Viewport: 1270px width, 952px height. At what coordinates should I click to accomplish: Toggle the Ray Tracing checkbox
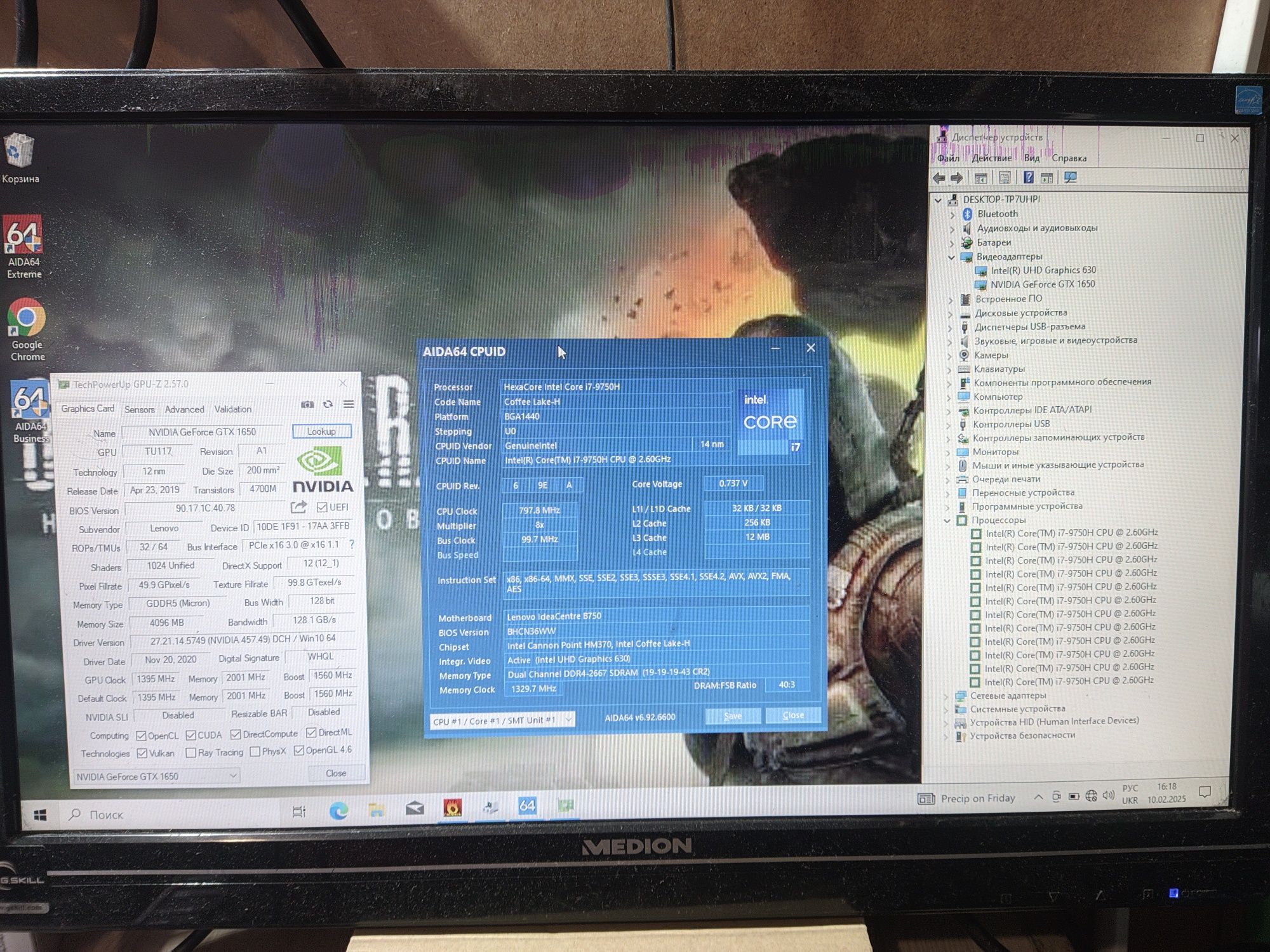tap(190, 753)
